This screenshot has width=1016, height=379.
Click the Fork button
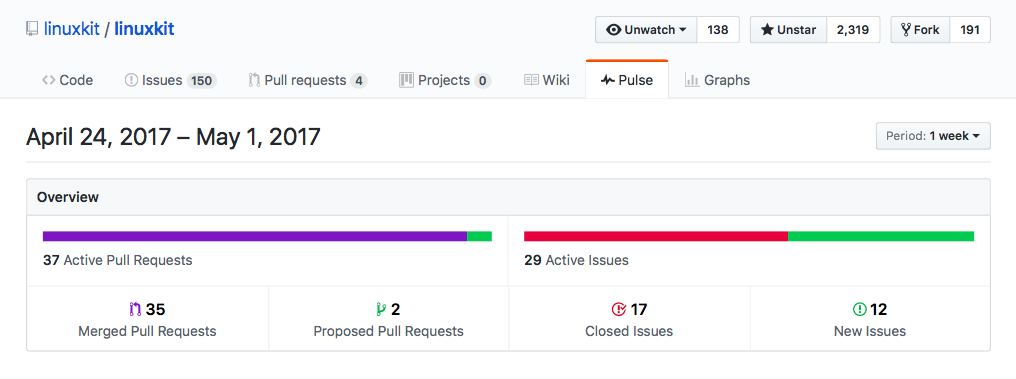coord(920,30)
